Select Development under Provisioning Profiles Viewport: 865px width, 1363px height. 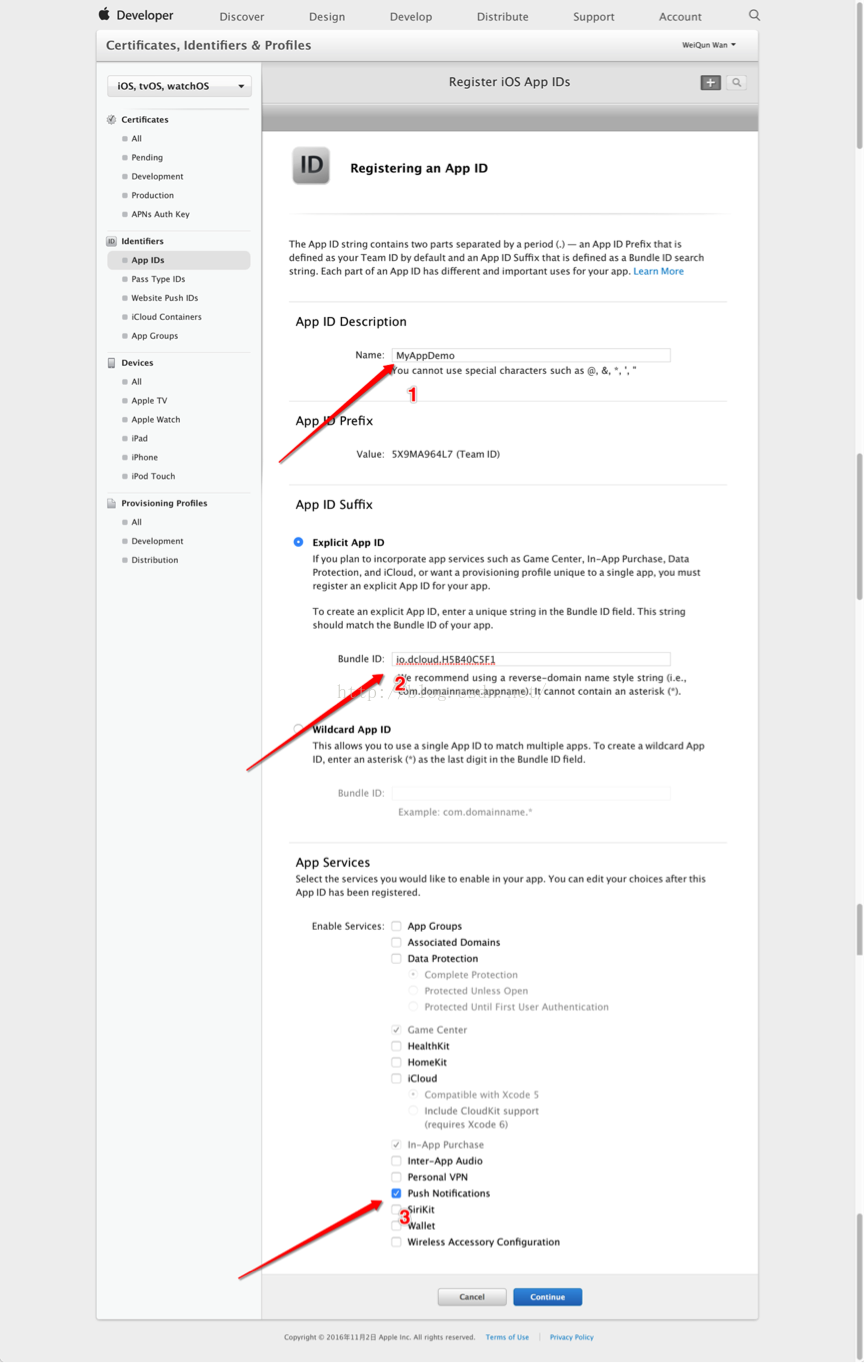[157, 541]
